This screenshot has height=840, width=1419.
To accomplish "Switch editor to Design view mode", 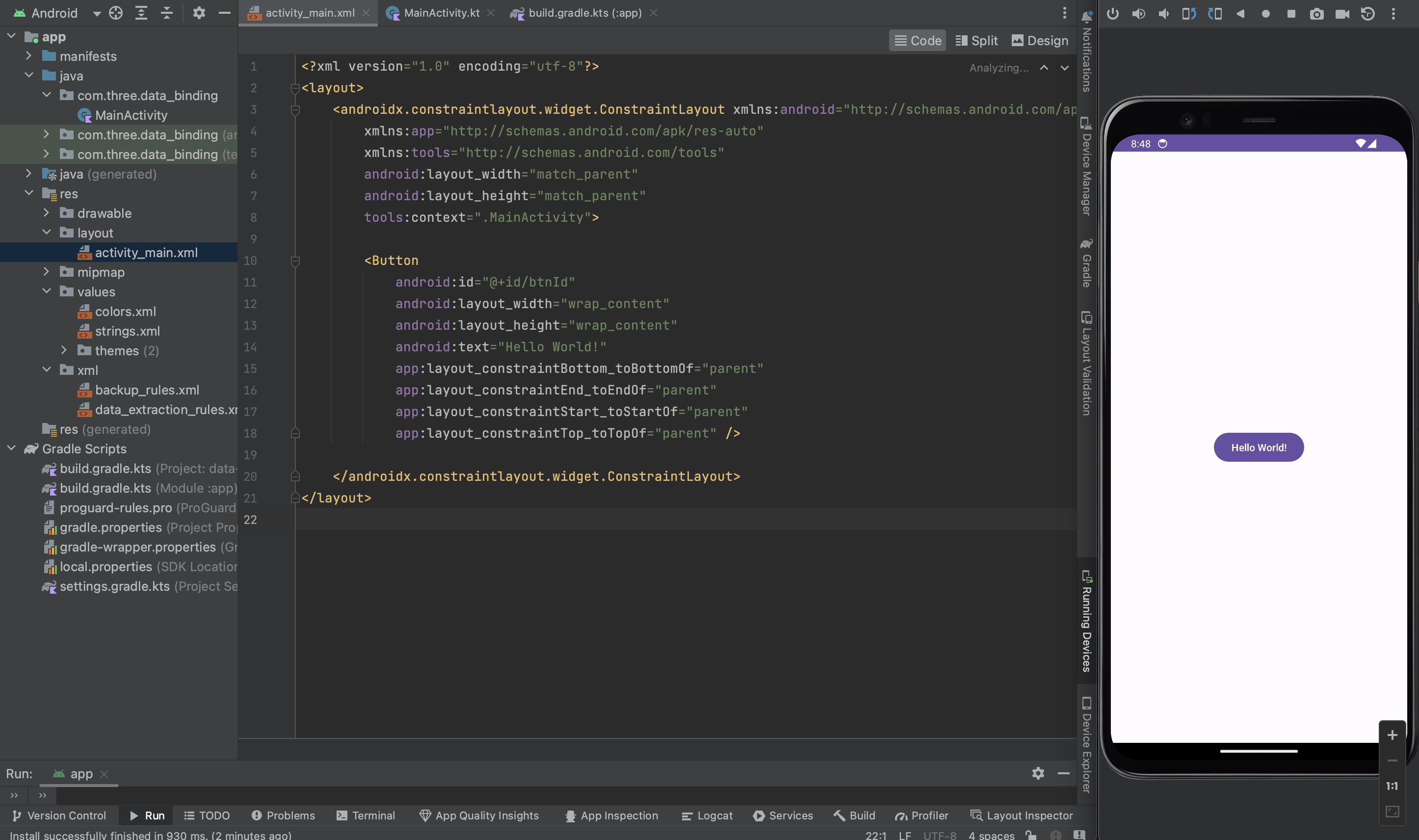I will (x=1040, y=41).
